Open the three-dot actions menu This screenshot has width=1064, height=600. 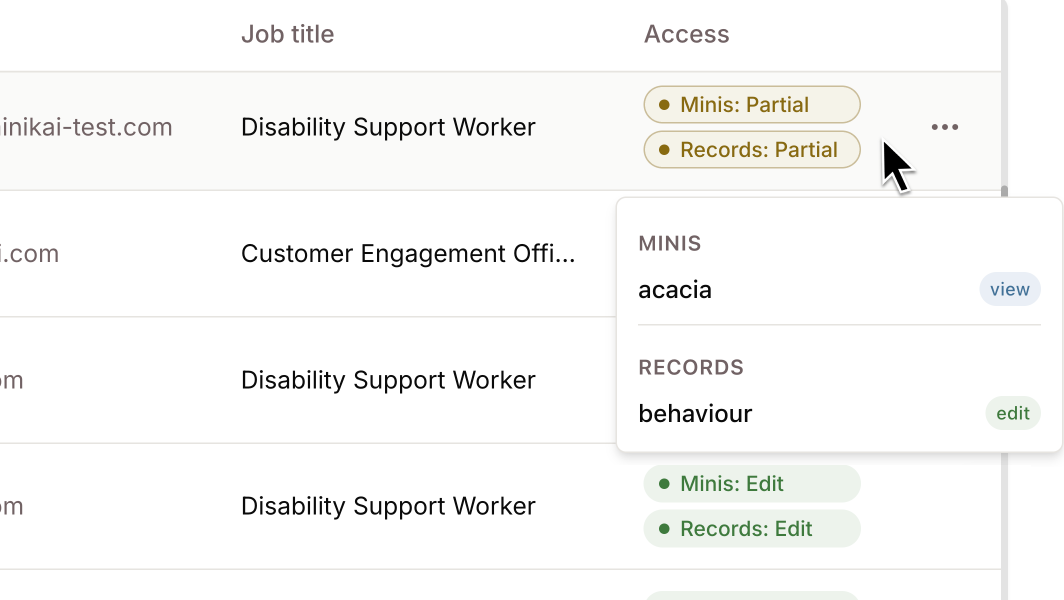click(x=944, y=127)
